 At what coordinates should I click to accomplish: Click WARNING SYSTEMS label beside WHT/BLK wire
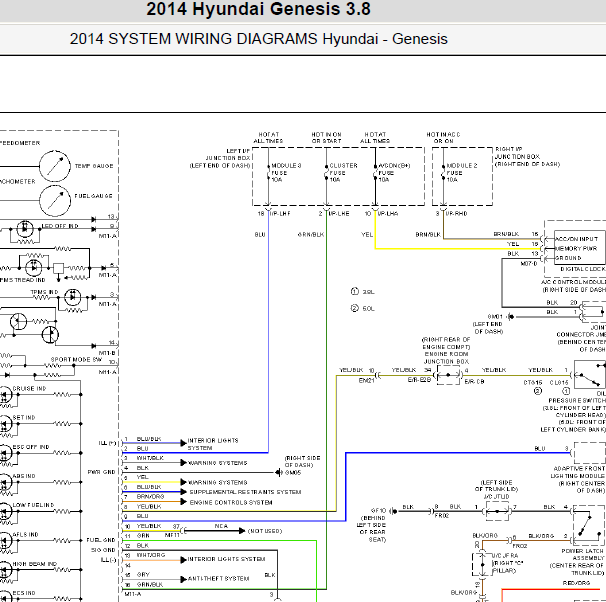(x=217, y=463)
